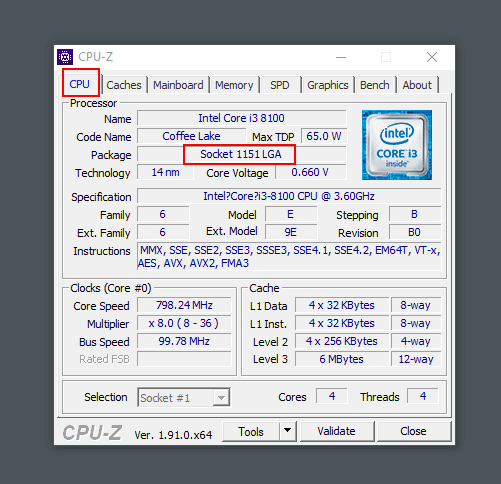Viewport: 501px width, 484px height.
Task: Click the L1 Inst. 8-way associativity value
Action: (x=416, y=323)
